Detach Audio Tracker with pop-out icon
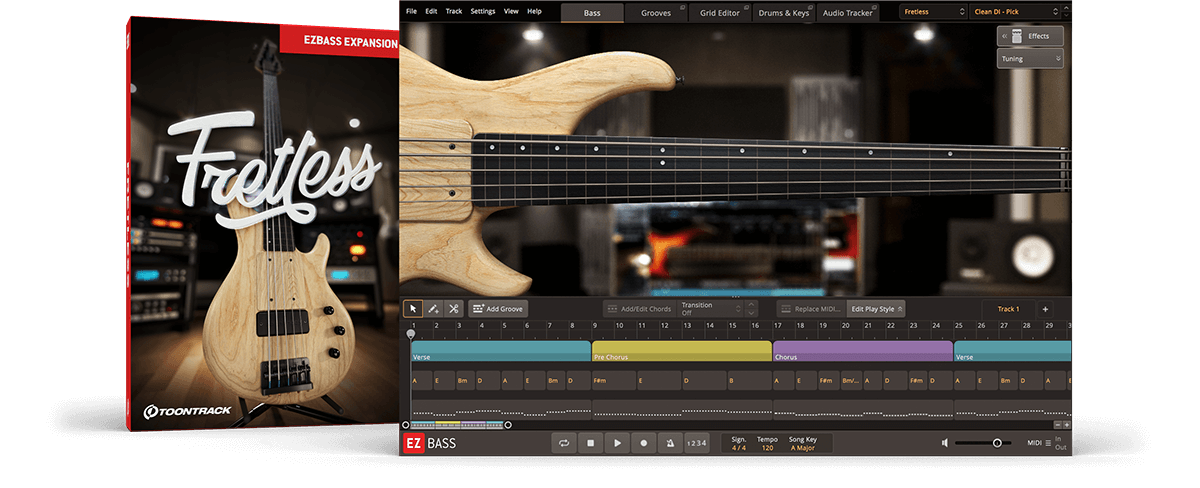The height and width of the screenshot is (488, 1200). [873, 7]
